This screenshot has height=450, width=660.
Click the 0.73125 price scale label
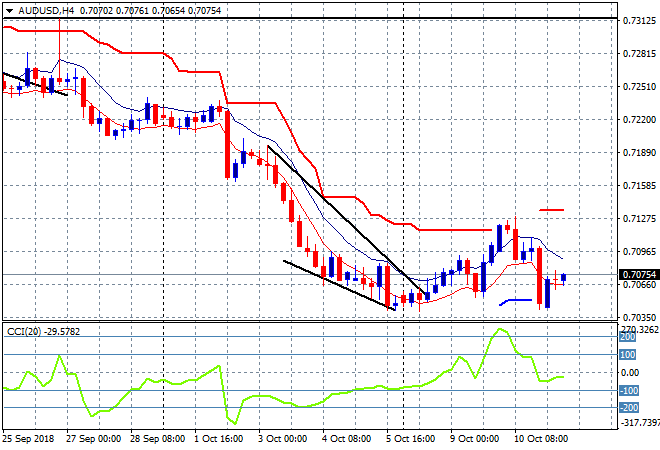tap(639, 20)
